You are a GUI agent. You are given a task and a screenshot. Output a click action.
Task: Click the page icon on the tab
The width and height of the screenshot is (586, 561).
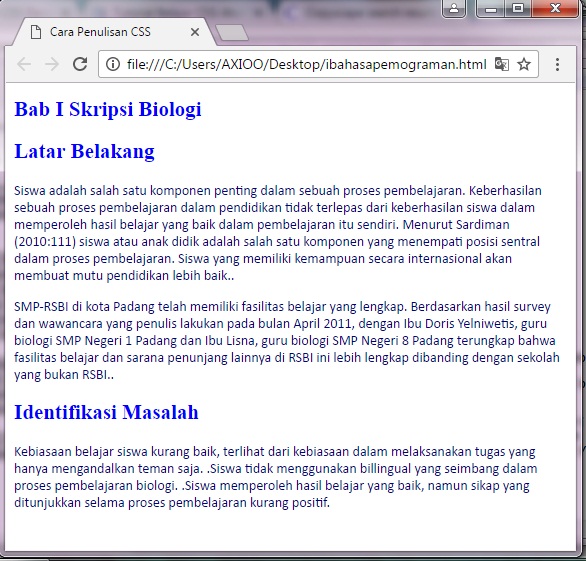(36, 32)
